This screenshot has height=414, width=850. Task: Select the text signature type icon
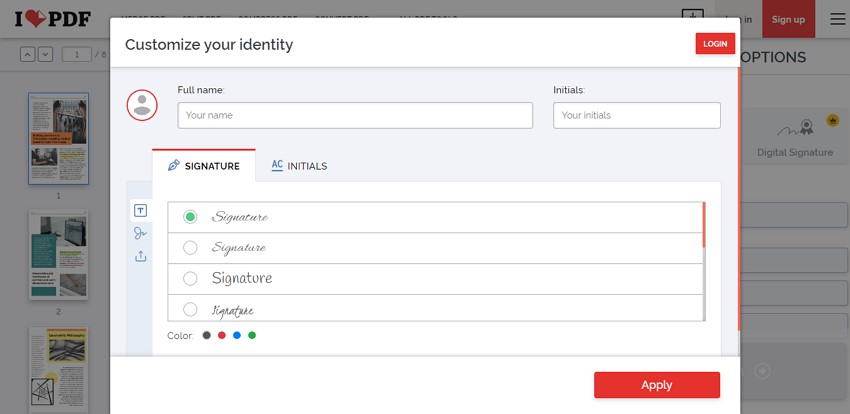point(141,210)
